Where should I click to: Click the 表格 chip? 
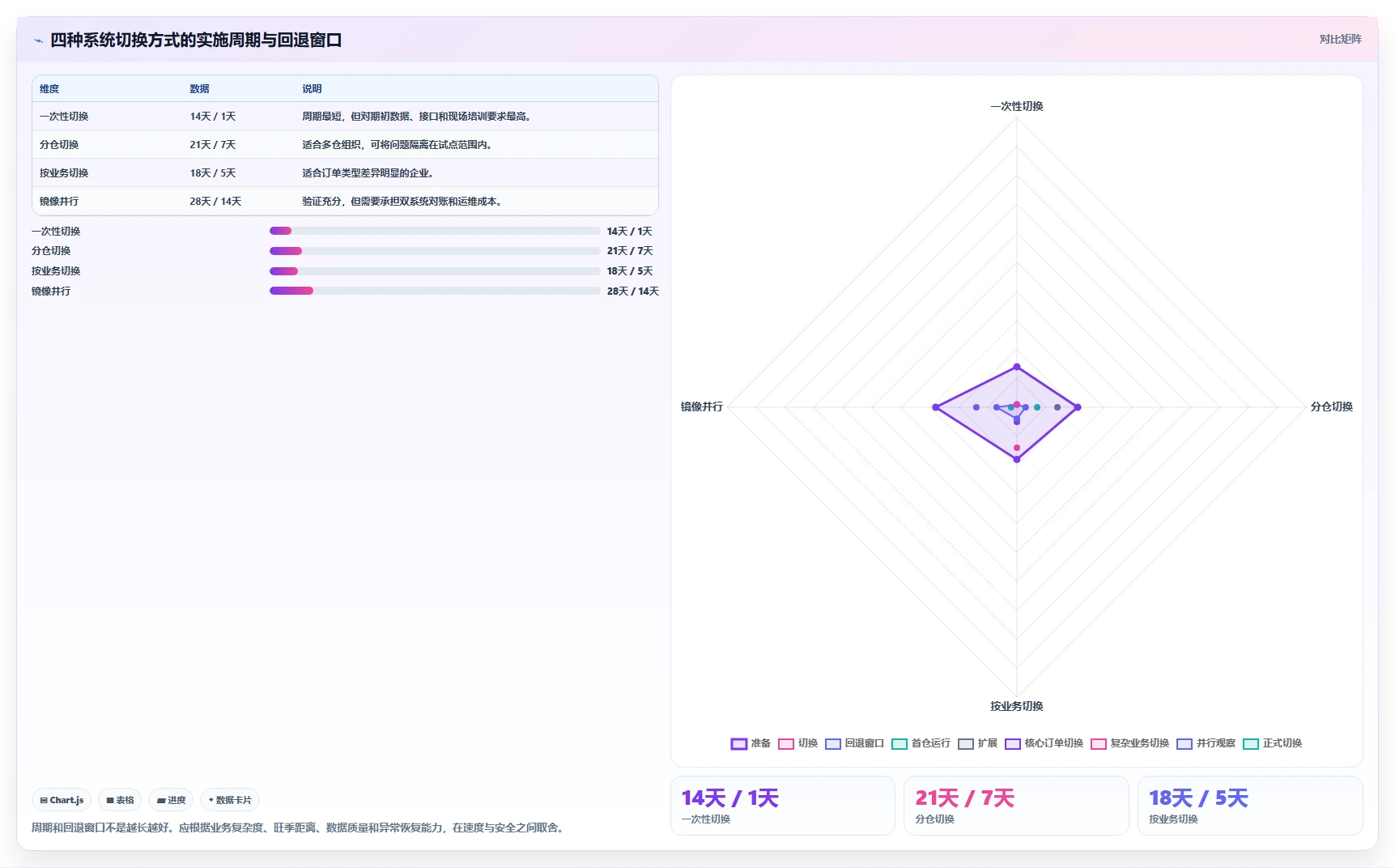pos(120,800)
